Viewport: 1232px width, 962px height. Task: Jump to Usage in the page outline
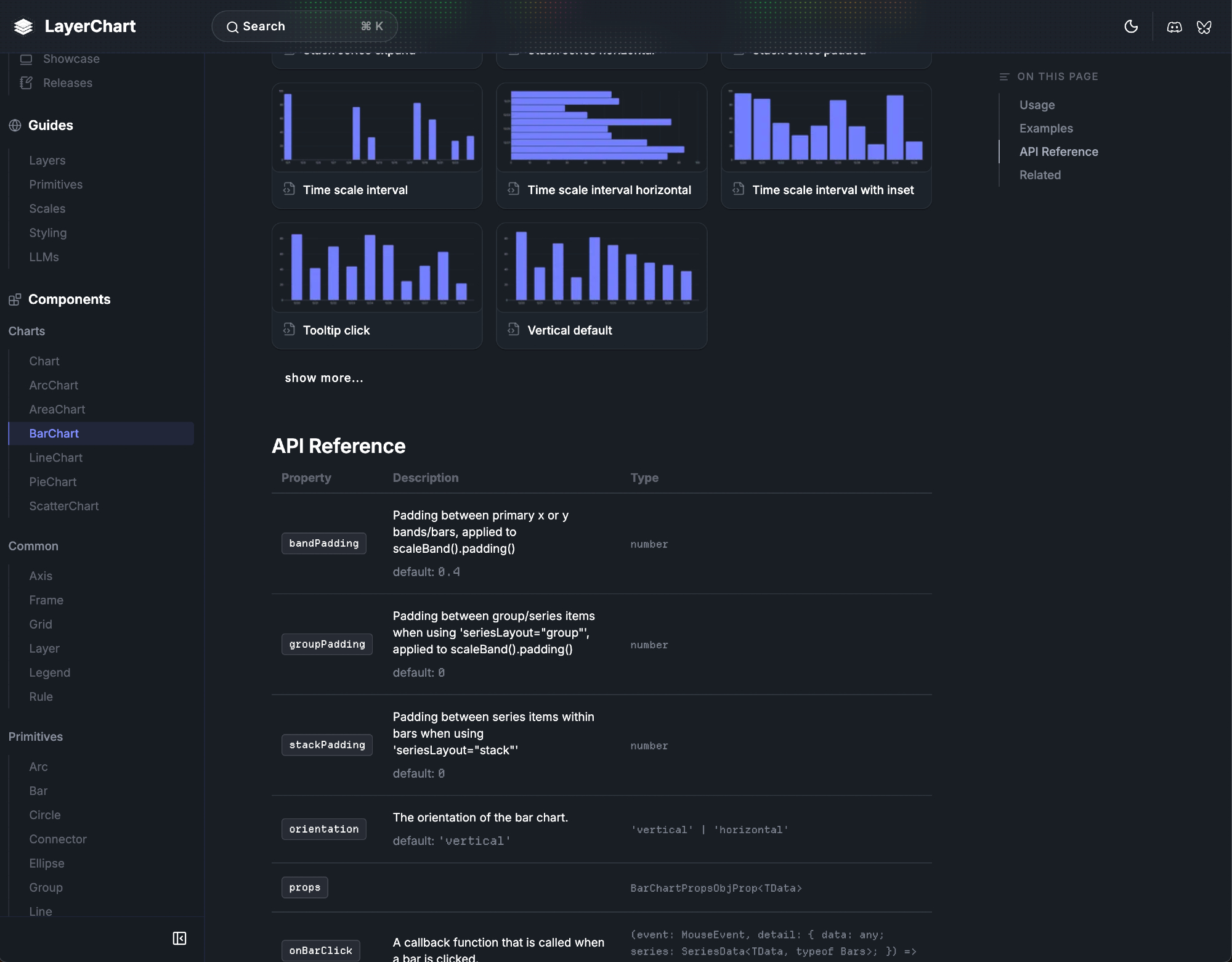[1037, 105]
